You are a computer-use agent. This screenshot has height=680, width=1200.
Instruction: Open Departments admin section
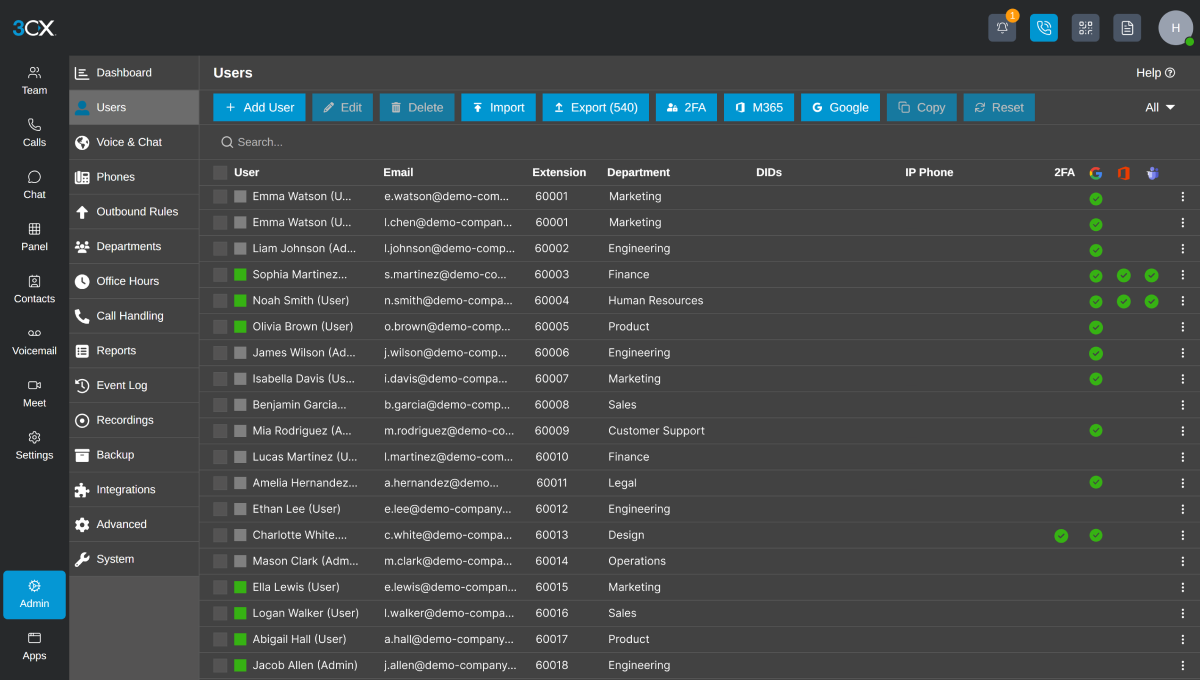(x=134, y=247)
